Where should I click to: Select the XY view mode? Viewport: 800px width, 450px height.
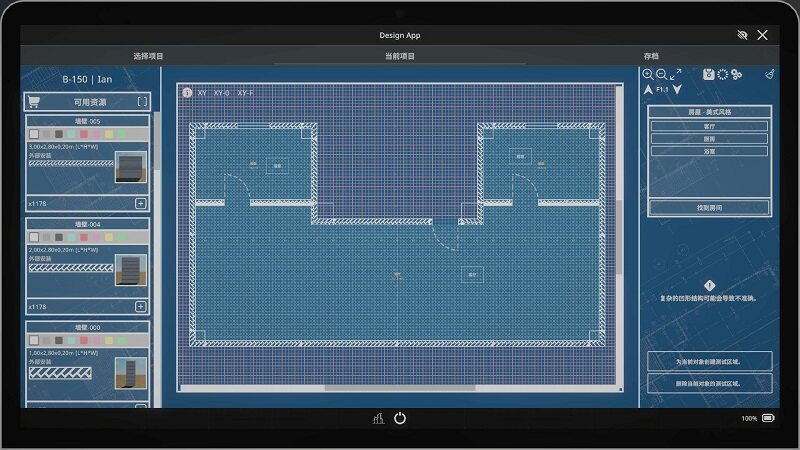tap(202, 93)
